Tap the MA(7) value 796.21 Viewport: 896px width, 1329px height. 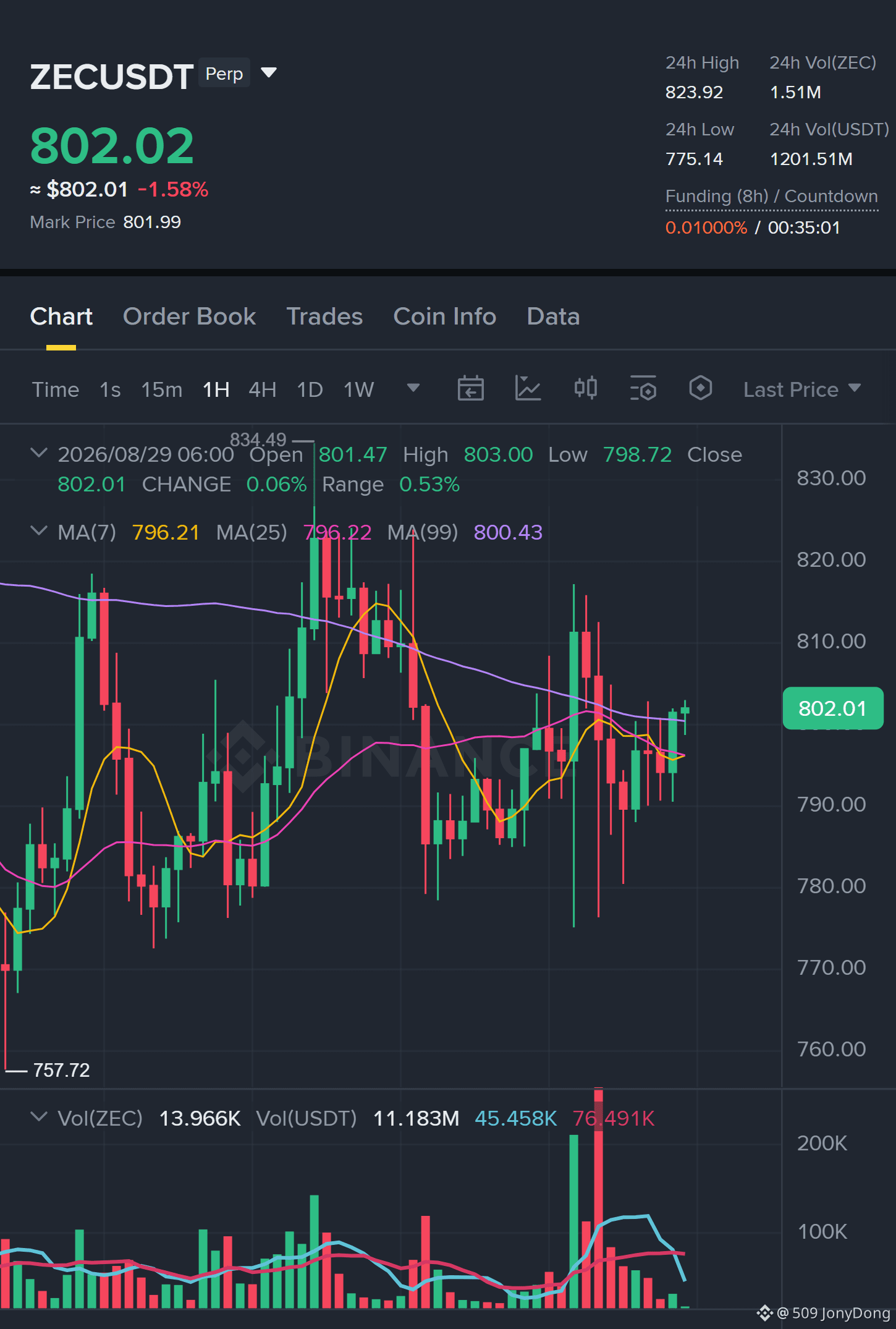click(166, 532)
